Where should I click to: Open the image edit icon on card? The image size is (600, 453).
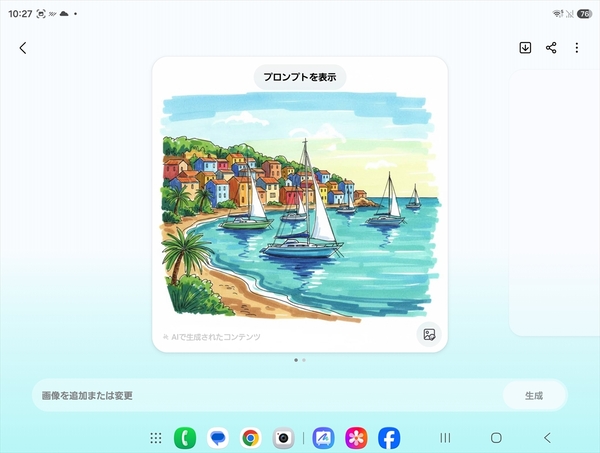tap(429, 334)
